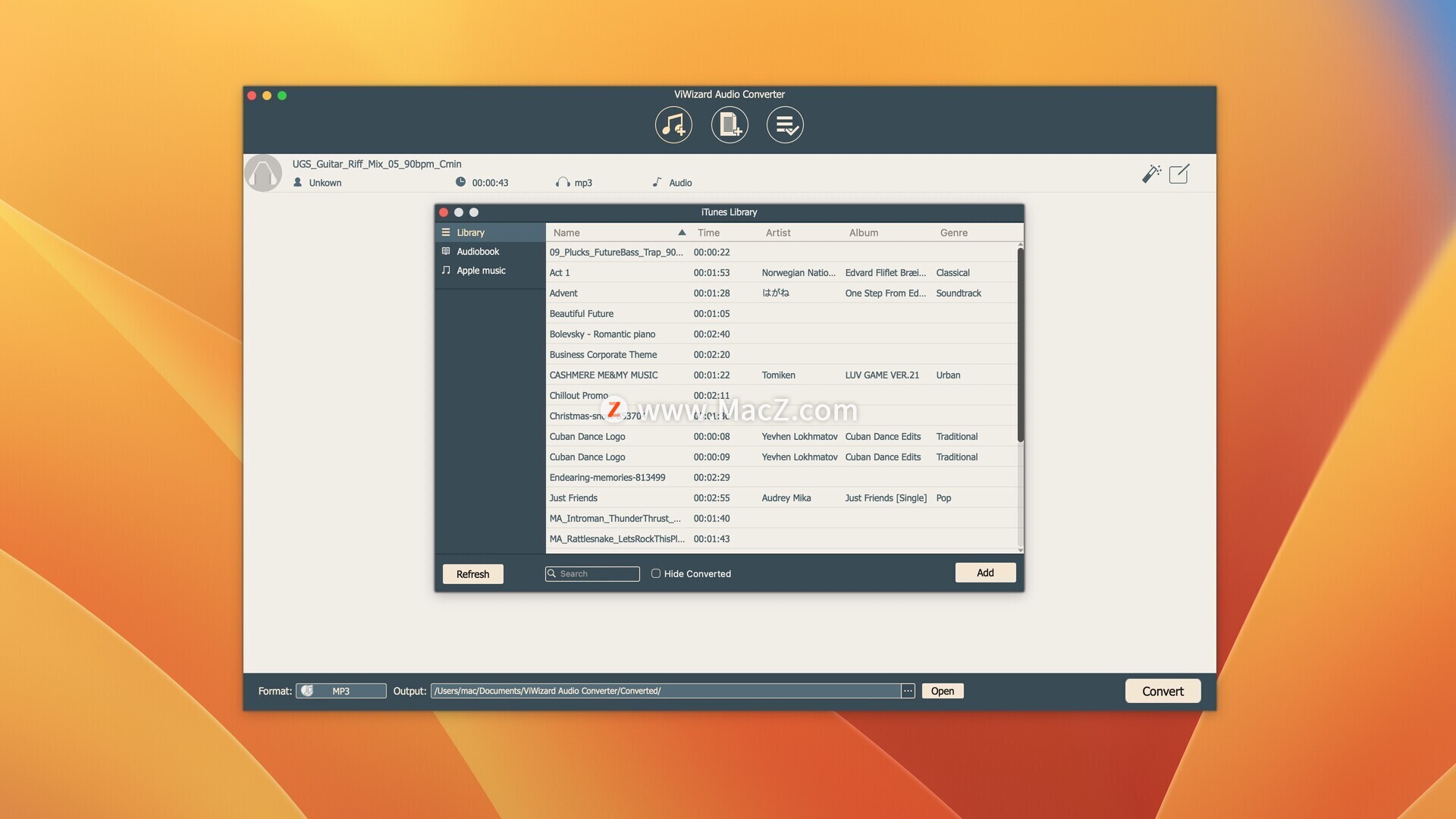The height and width of the screenshot is (819, 1456).
Task: Select the 09_Plucks_FutureBass_Trap track row
Action: click(x=781, y=252)
